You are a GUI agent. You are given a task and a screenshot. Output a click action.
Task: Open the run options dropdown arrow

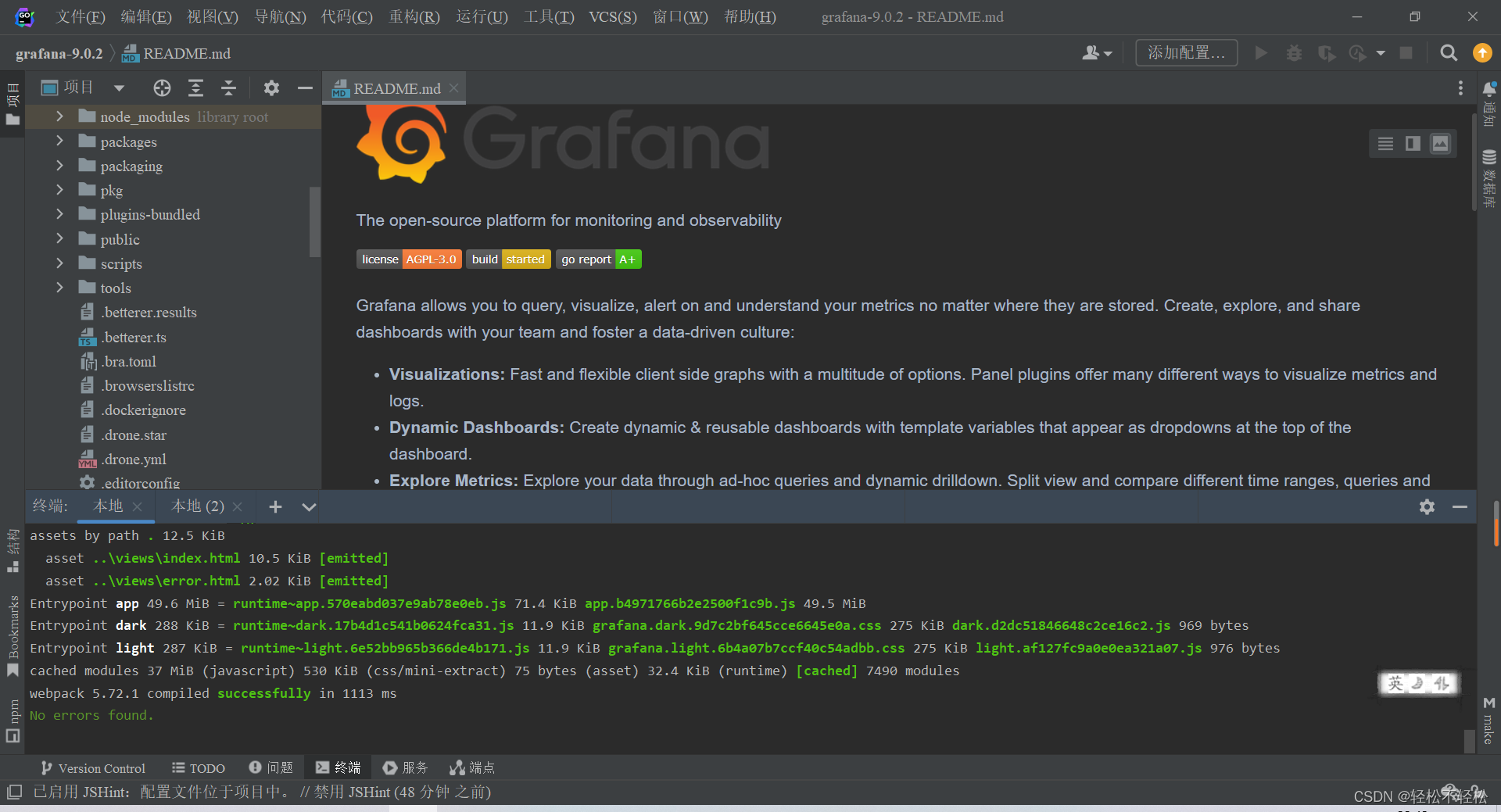tap(1381, 53)
